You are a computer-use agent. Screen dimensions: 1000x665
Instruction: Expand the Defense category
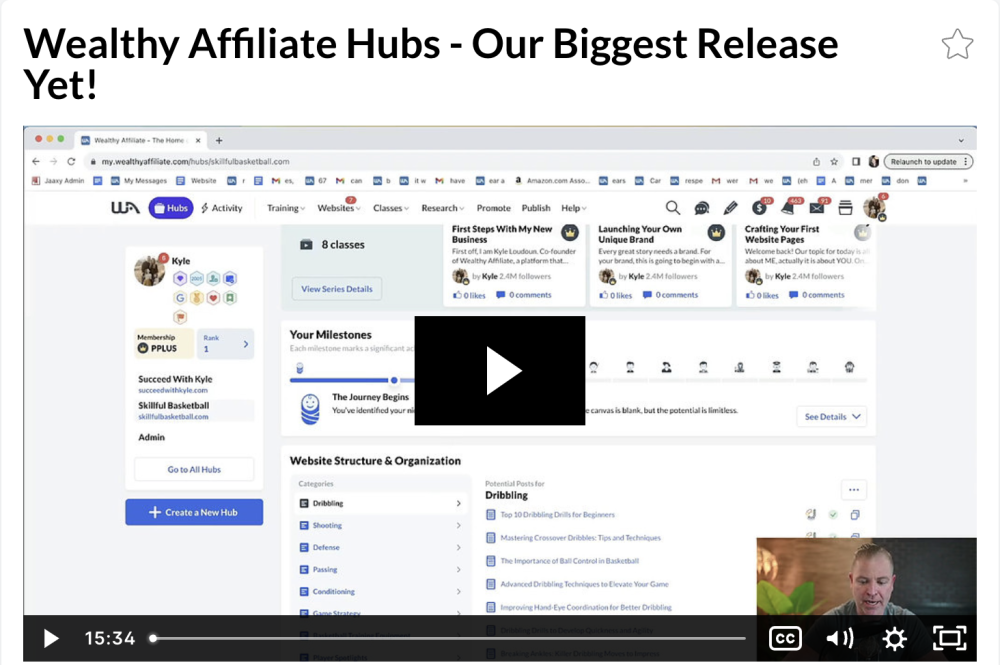click(x=380, y=547)
